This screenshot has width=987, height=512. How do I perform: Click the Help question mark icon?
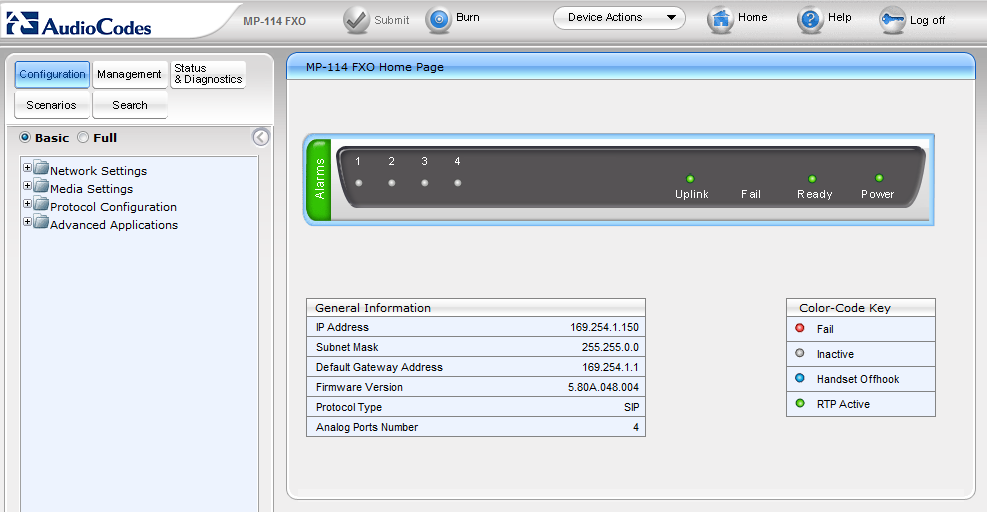[x=810, y=20]
